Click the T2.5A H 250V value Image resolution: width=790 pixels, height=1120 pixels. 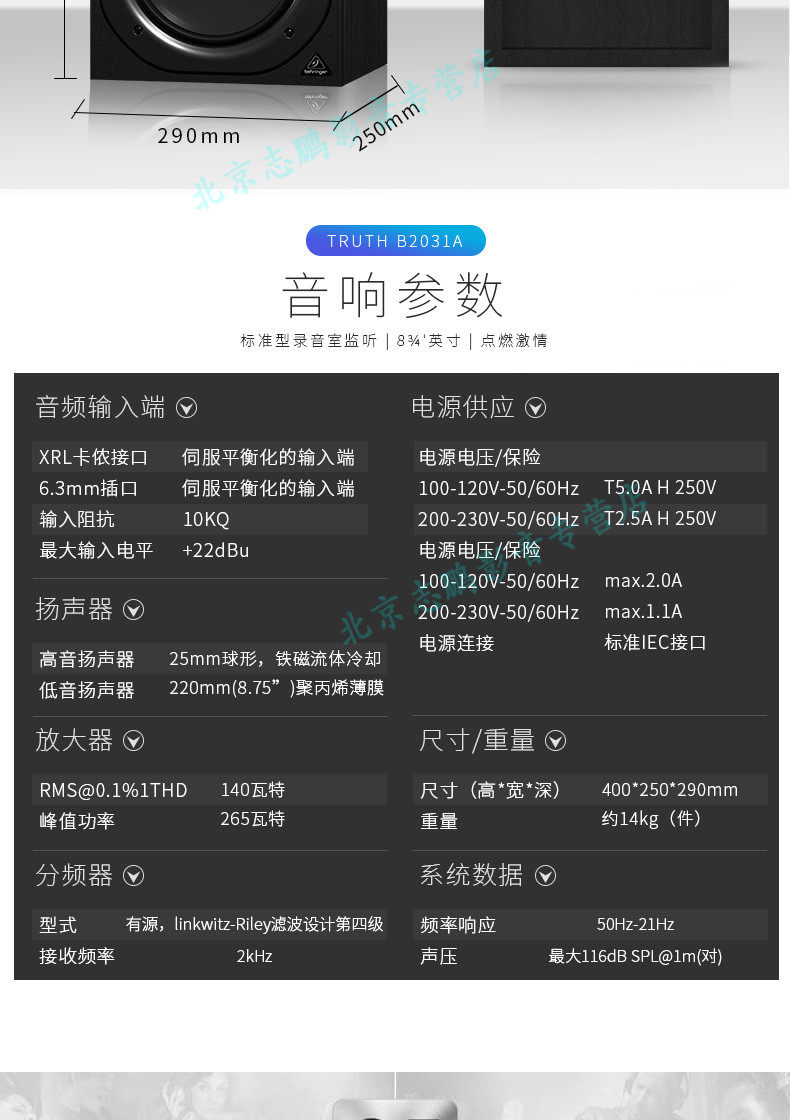pyautogui.click(x=660, y=519)
